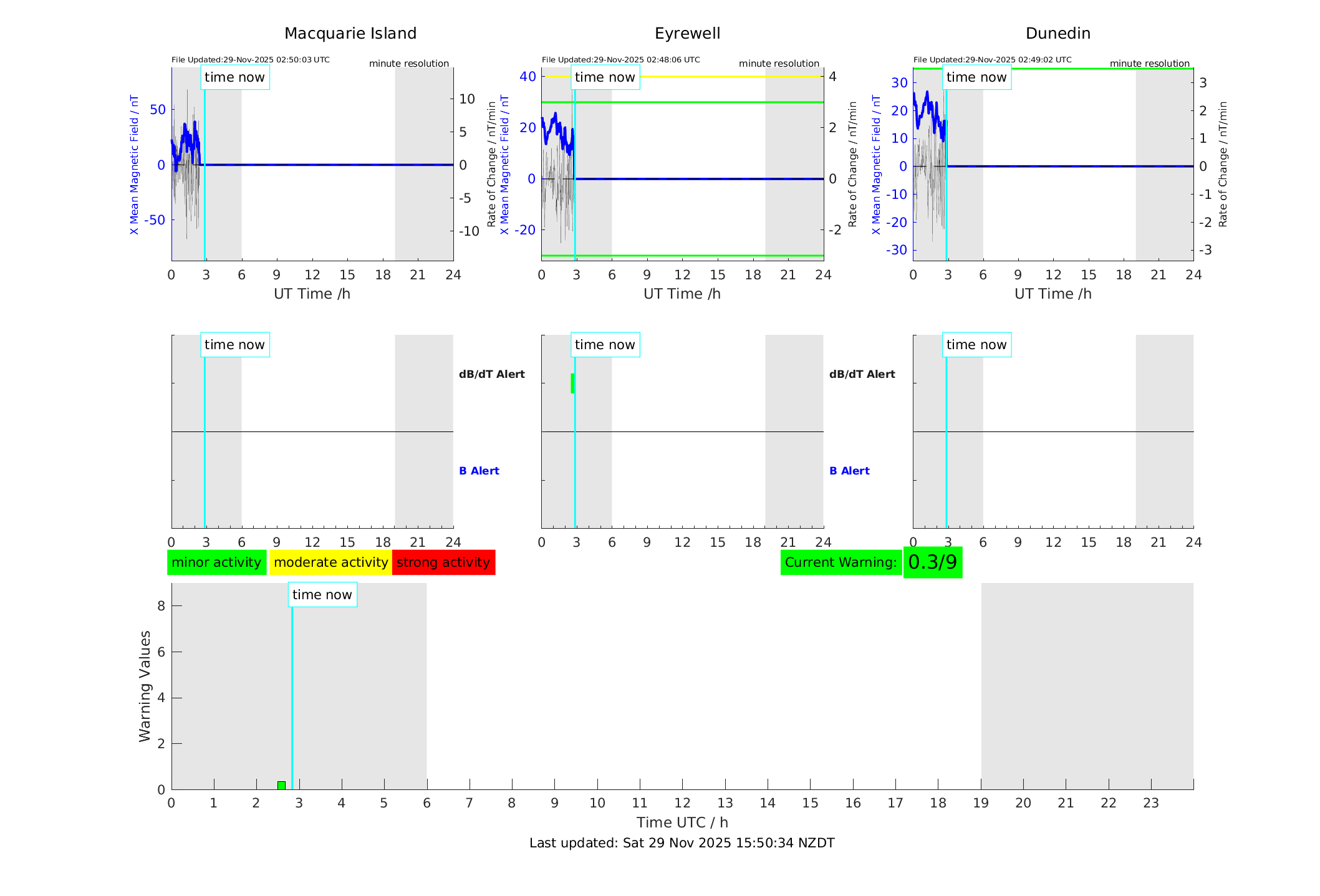Viewport: 1320px width, 896px height.
Task: Click time now label in Macquarie Island magnetic plot
Action: coord(235,77)
